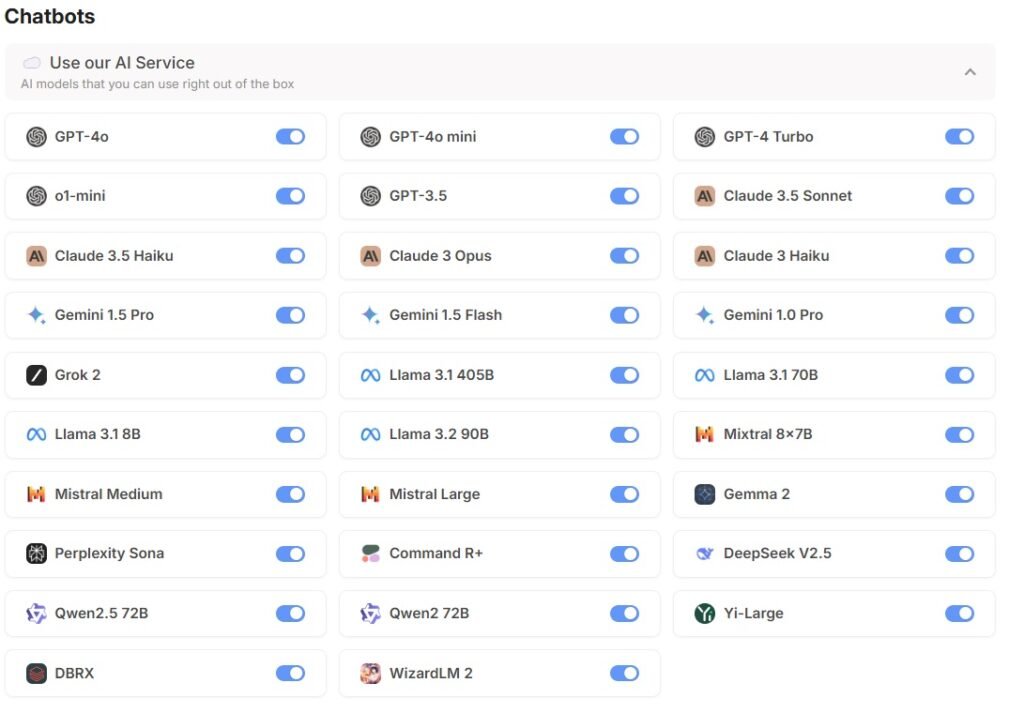Turn off the GPT-4o mini switch

625,136
